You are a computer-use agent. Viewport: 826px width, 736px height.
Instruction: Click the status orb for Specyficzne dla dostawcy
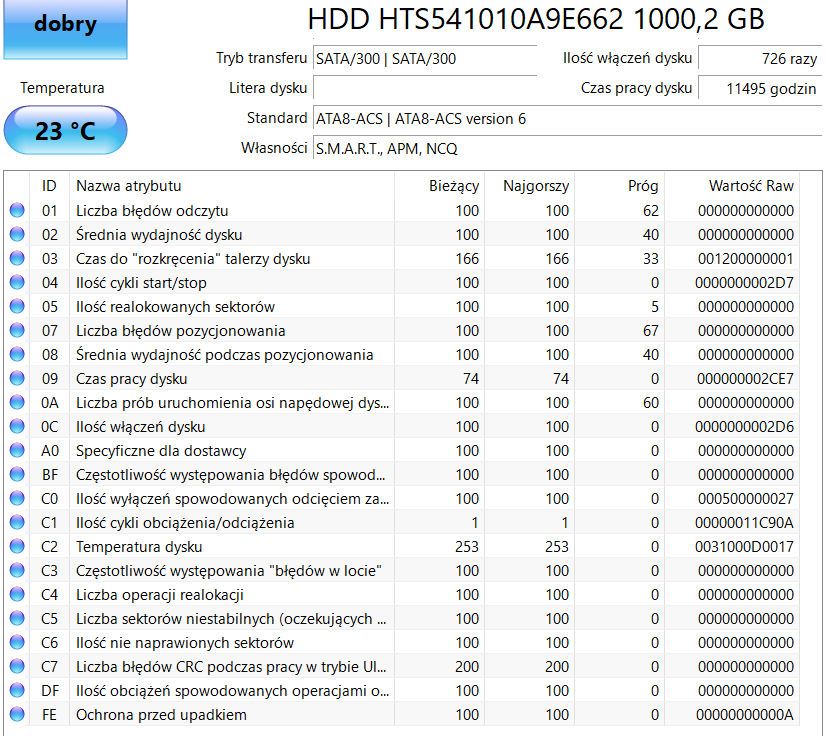click(x=17, y=450)
